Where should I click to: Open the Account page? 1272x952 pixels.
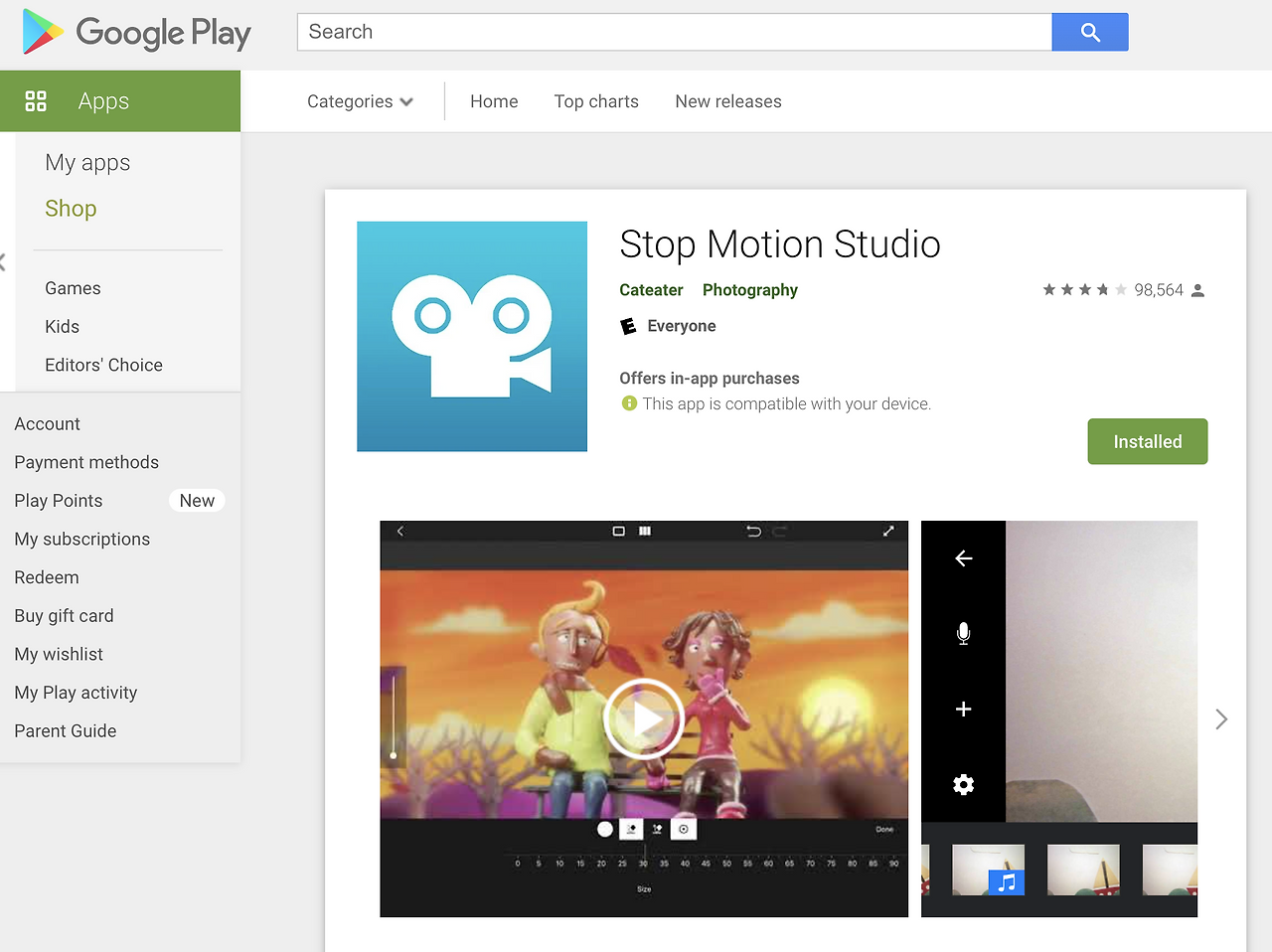[x=47, y=423]
